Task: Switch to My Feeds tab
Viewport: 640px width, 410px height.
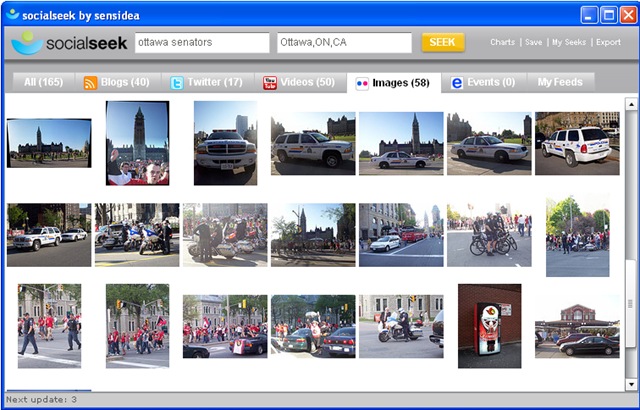Action: click(x=560, y=83)
